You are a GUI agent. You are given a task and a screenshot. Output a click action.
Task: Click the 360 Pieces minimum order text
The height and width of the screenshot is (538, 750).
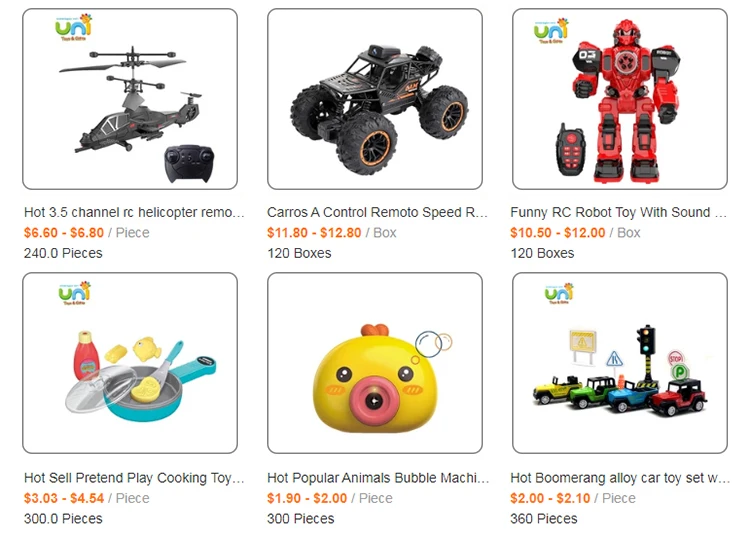click(x=543, y=519)
